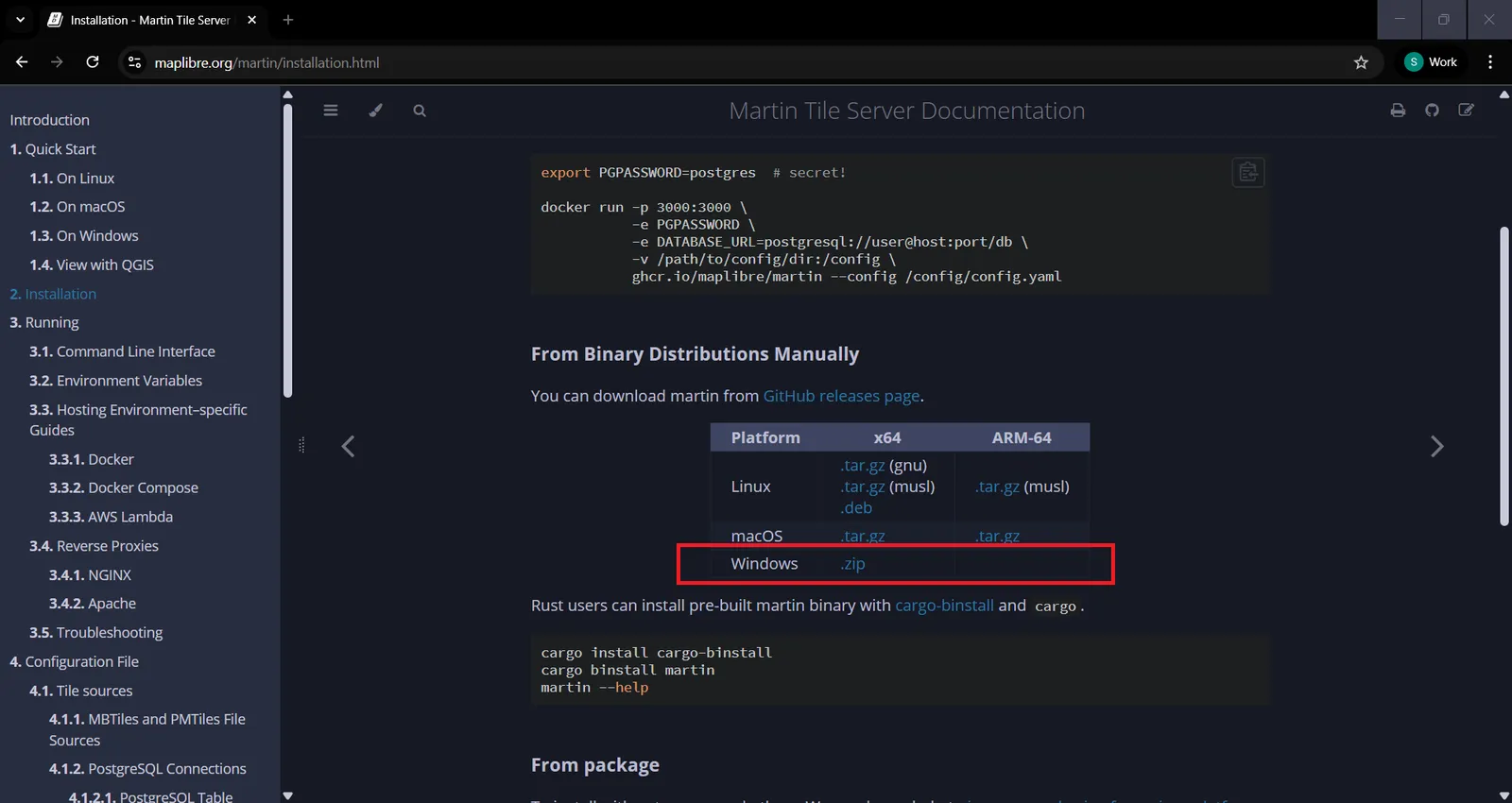
Task: Open Introduction in the sidebar
Action: 49,120
